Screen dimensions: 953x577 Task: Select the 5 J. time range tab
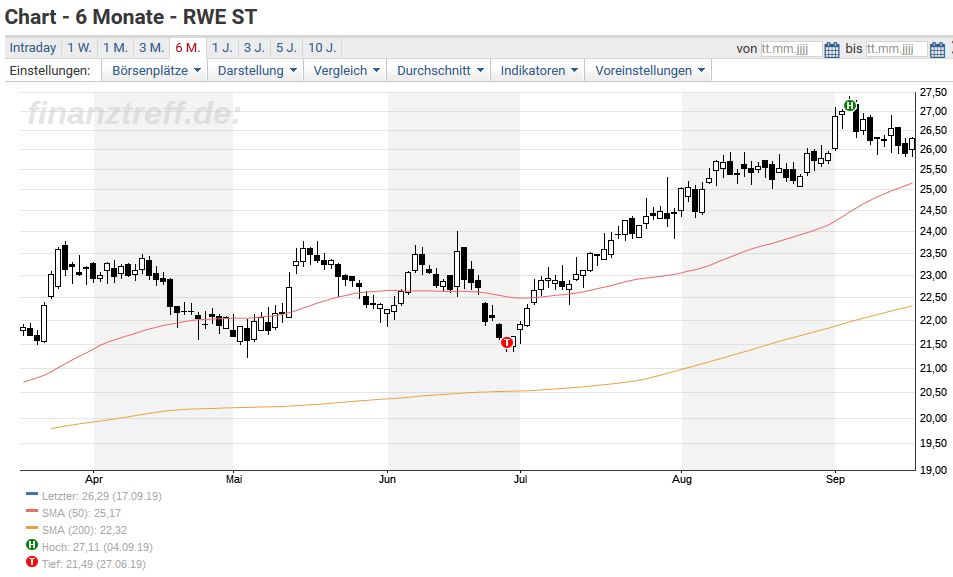[286, 47]
